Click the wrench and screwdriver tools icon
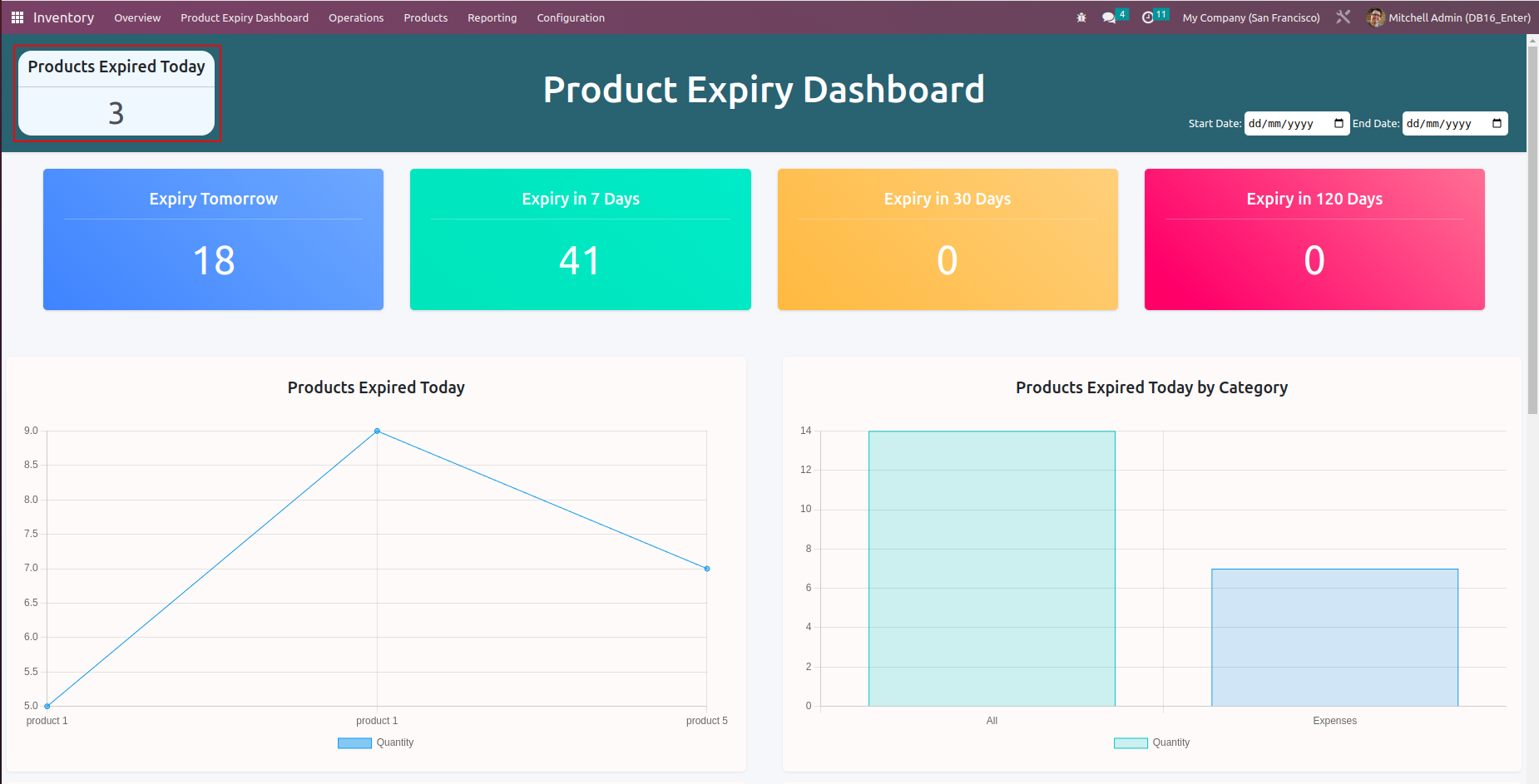Image resolution: width=1539 pixels, height=784 pixels. point(1343,17)
